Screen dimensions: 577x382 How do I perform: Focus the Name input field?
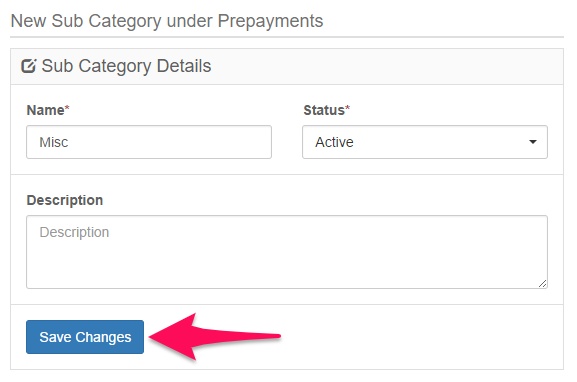pos(149,142)
